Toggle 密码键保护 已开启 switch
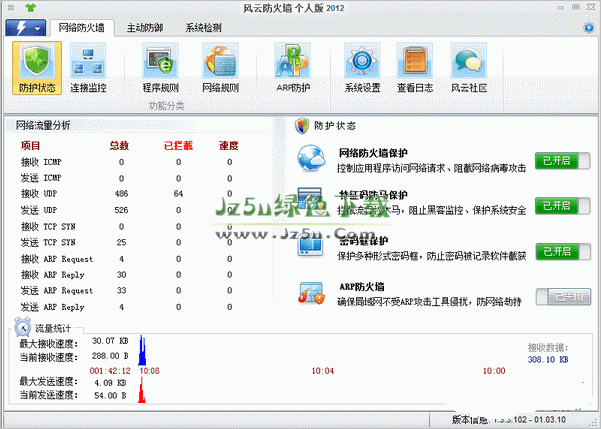The image size is (601, 429). [563, 251]
